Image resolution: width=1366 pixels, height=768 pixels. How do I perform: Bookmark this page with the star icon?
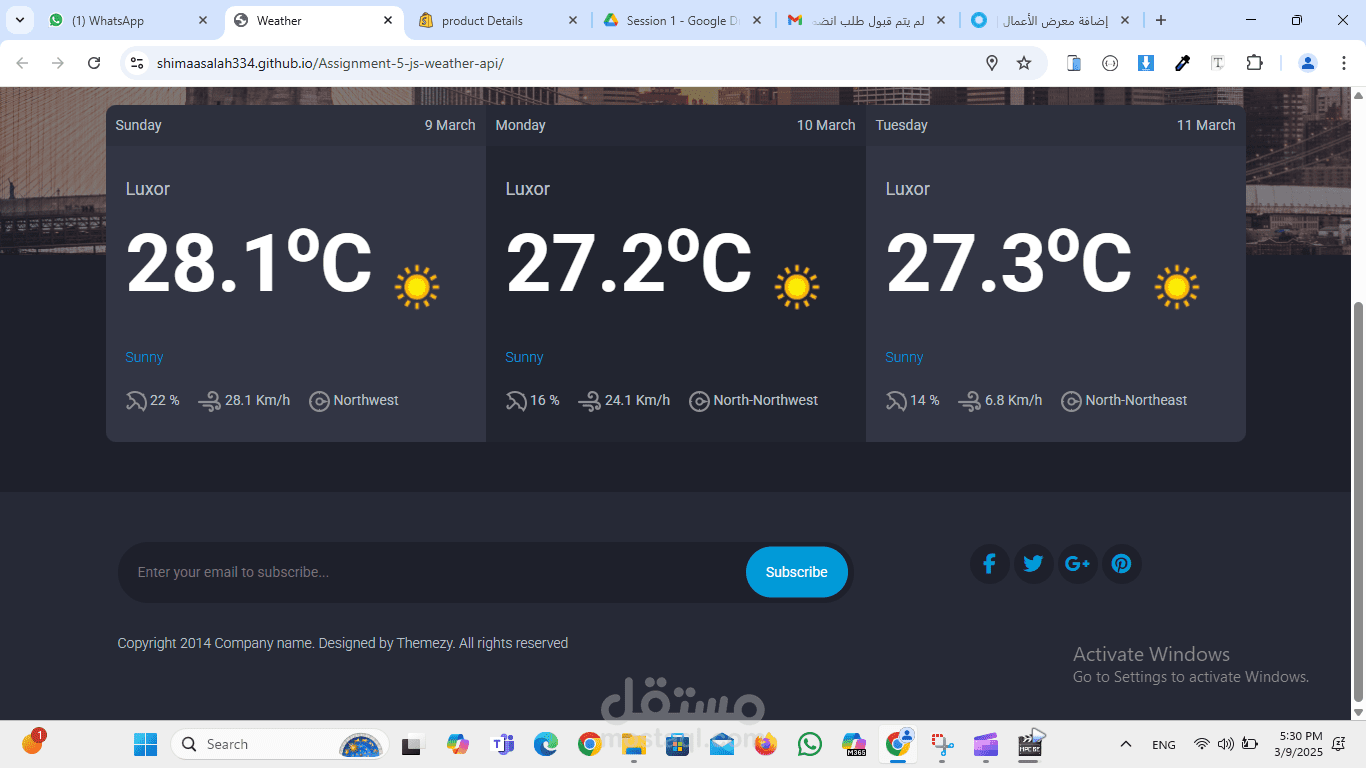[1024, 63]
